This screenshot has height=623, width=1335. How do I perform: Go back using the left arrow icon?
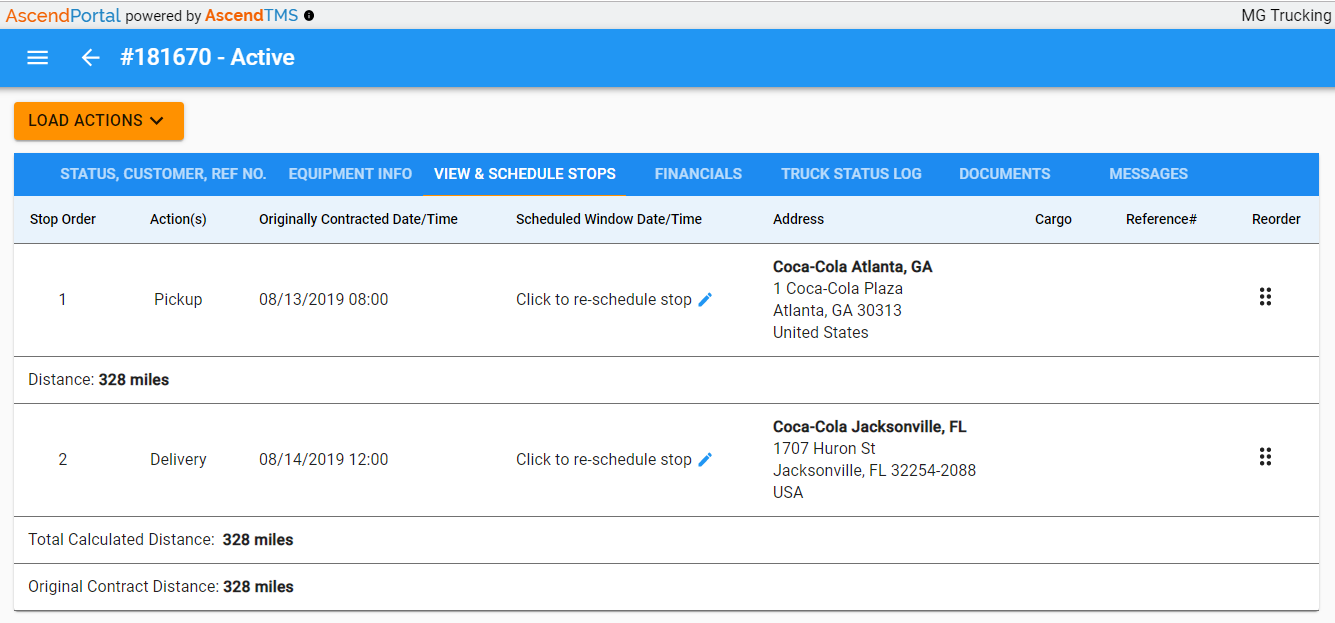pos(91,58)
